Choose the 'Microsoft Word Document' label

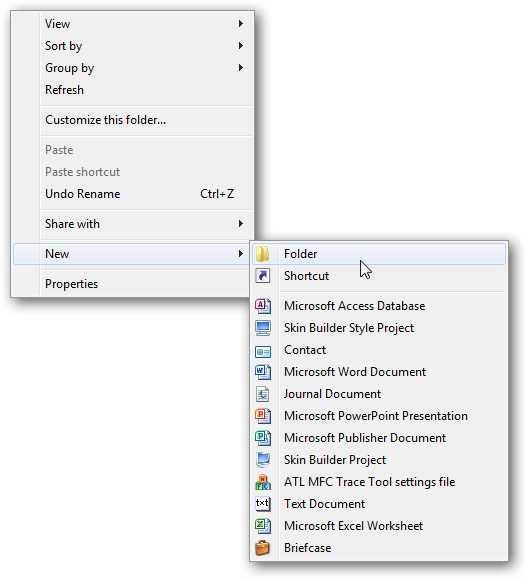click(x=355, y=372)
